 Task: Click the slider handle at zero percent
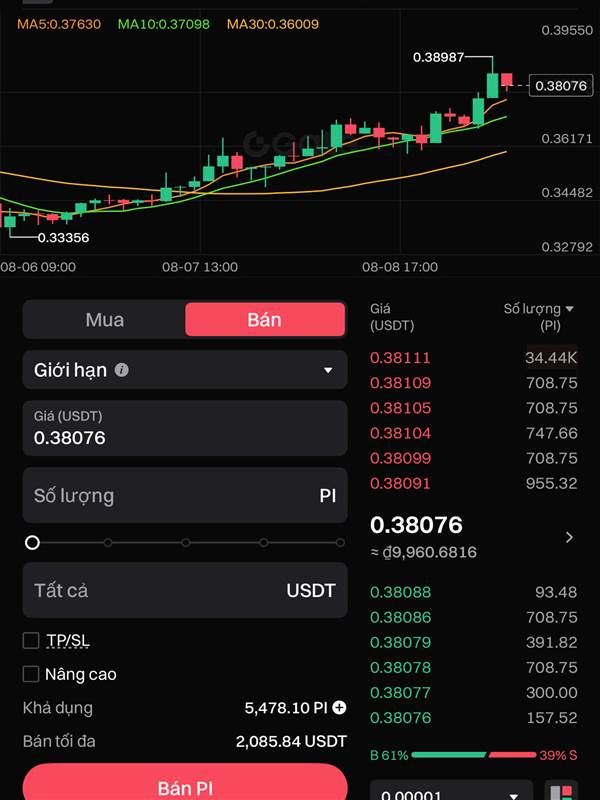coord(32,542)
